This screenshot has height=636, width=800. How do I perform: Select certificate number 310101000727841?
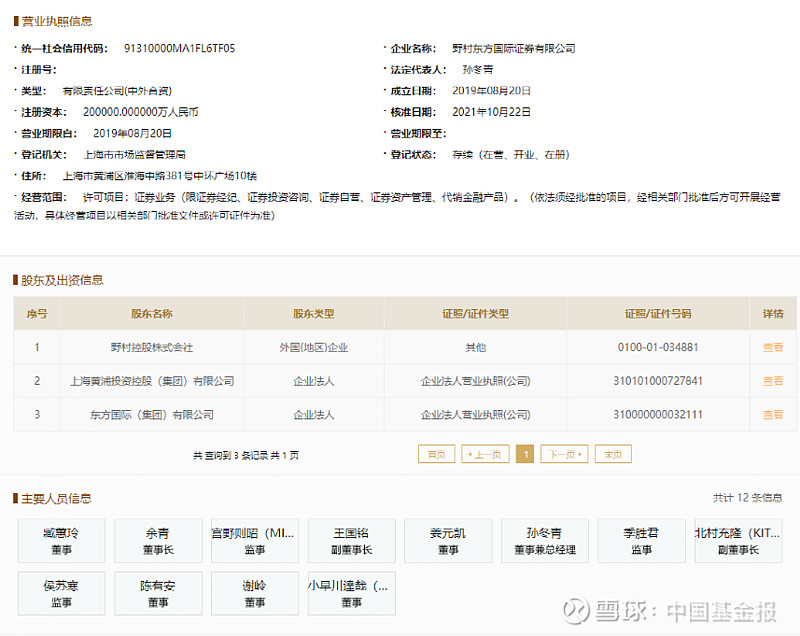pyautogui.click(x=658, y=381)
